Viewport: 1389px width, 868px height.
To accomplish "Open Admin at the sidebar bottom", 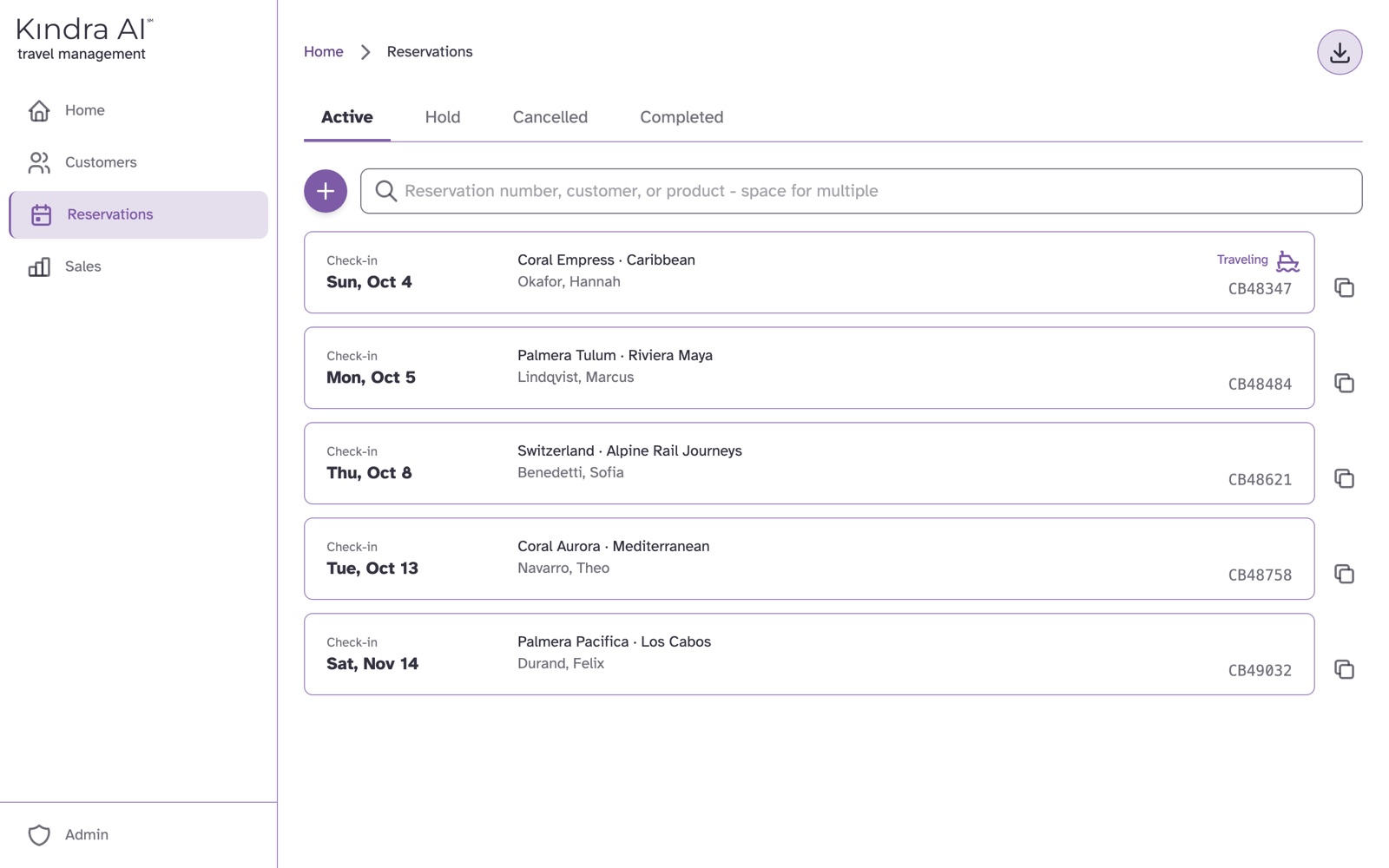I will [x=139, y=835].
